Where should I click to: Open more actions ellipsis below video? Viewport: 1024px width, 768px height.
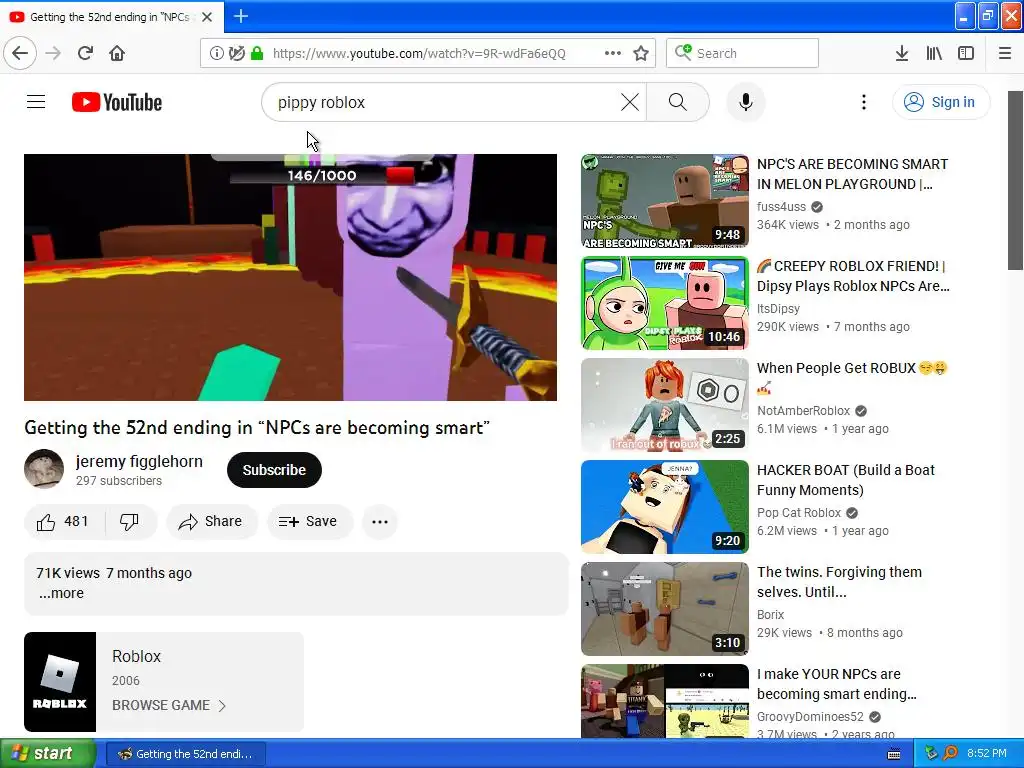tap(380, 521)
